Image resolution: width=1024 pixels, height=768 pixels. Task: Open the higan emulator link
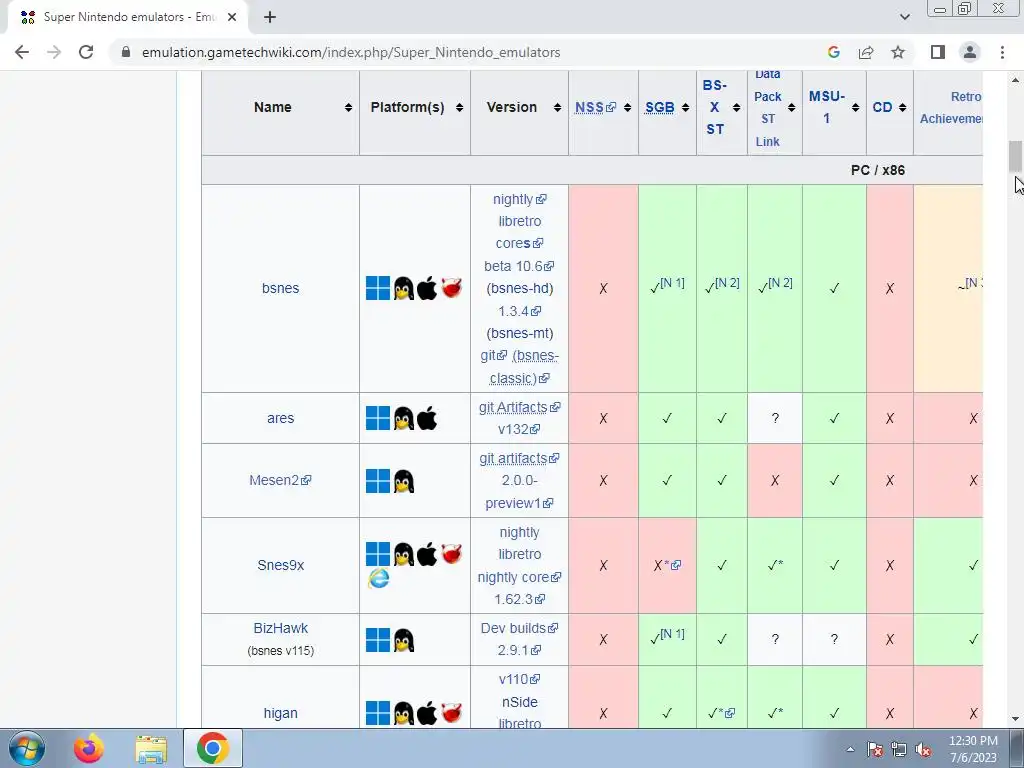(x=280, y=713)
